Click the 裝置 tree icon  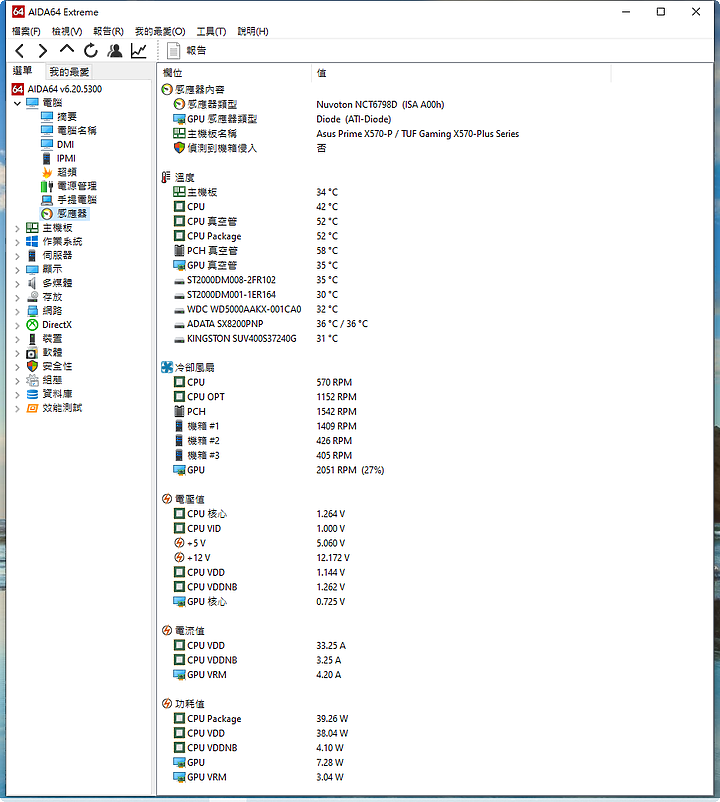point(32,339)
